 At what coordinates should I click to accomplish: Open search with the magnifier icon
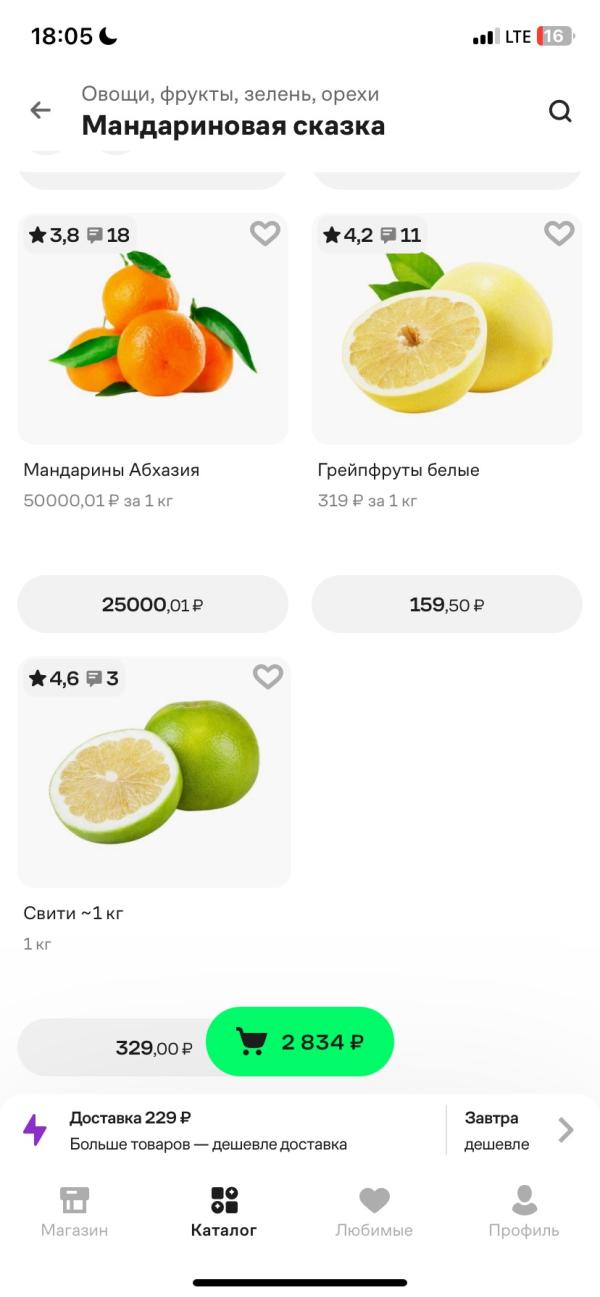click(x=560, y=111)
